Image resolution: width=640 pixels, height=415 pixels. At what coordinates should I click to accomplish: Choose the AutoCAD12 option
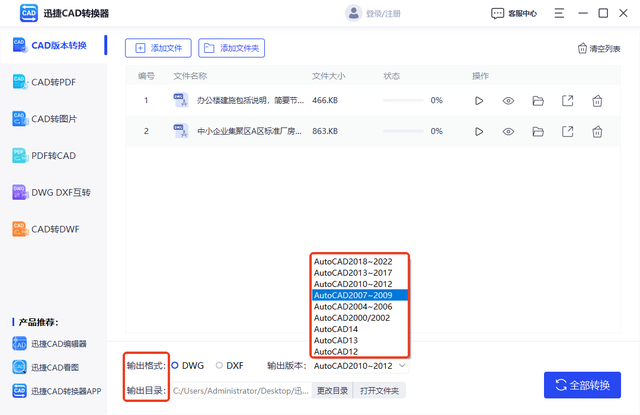[360, 351]
